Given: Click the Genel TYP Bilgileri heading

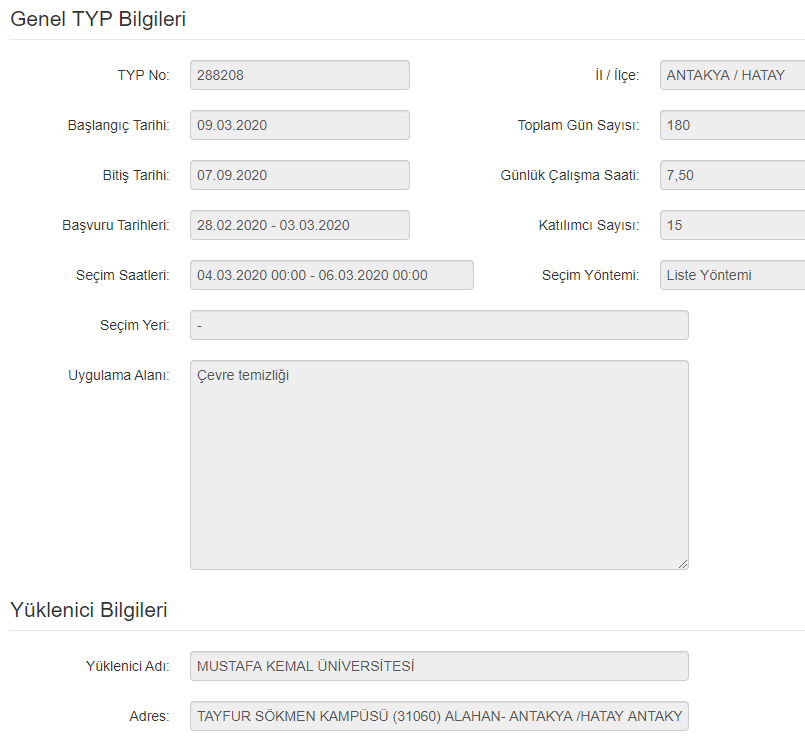Looking at the screenshot, I should point(98,18).
